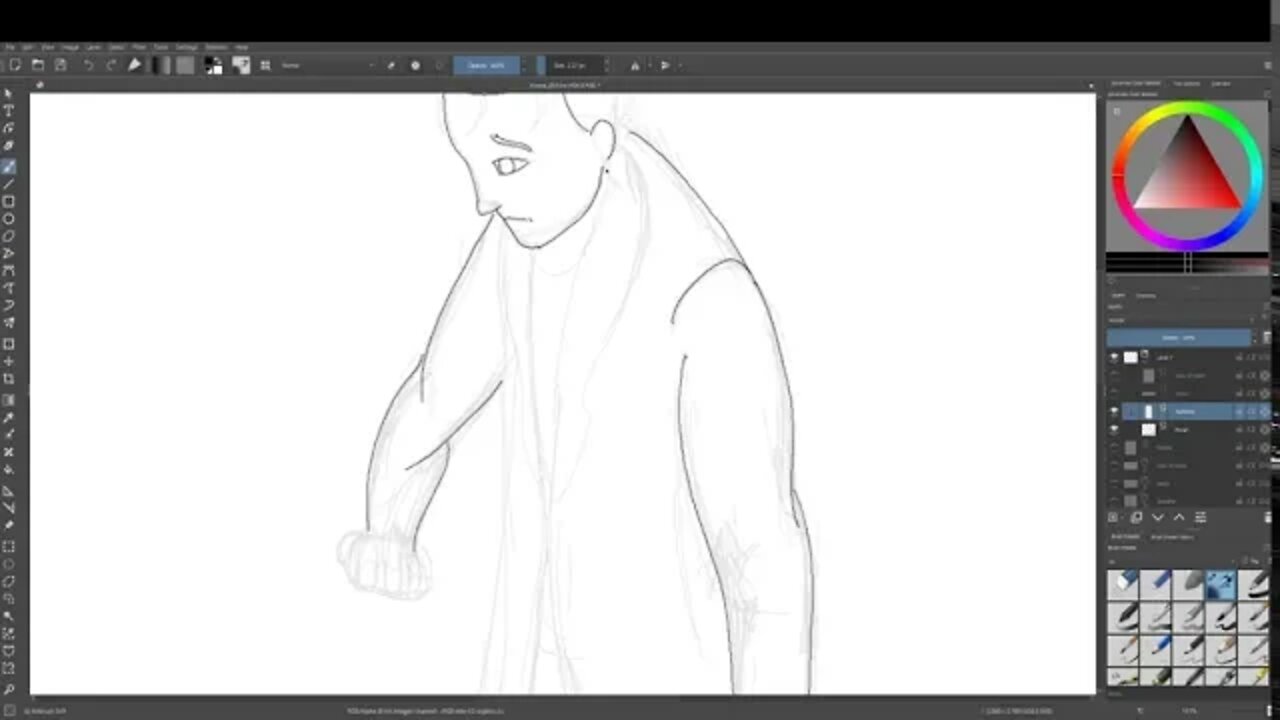
Task: Toggle visibility of the highlighted layer
Action: 1114,411
